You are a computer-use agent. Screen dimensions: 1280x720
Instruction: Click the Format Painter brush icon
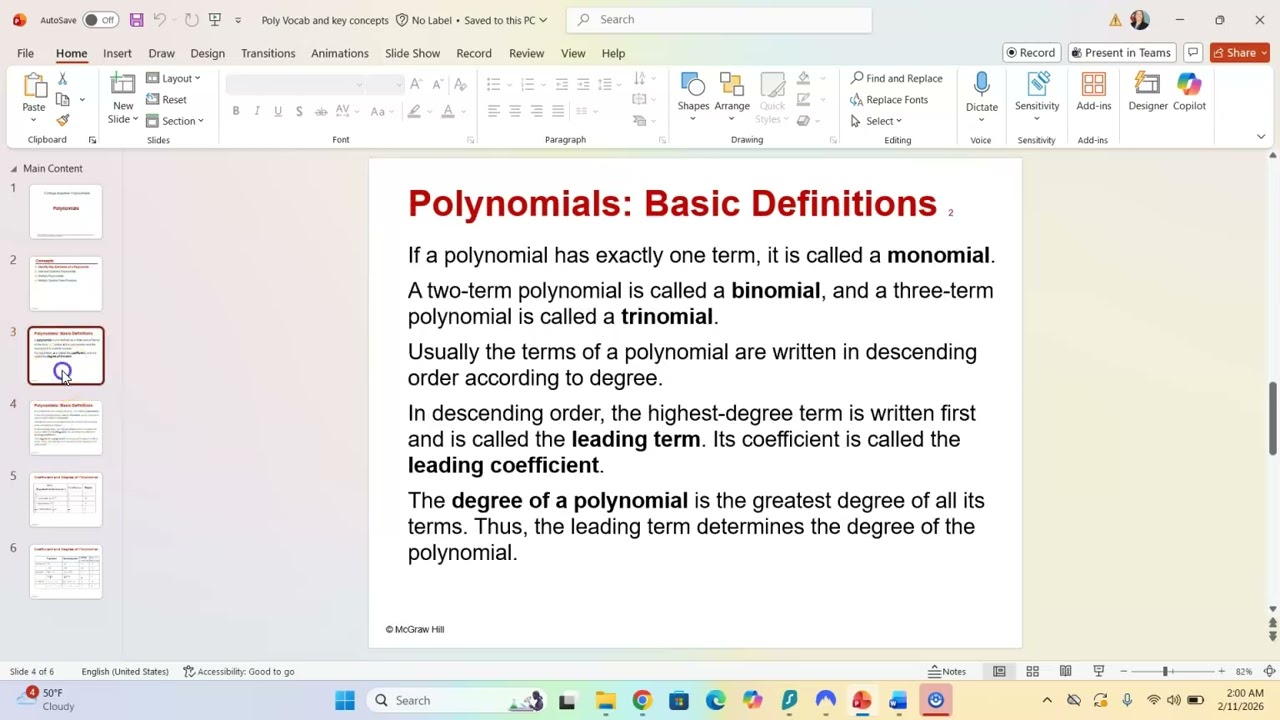click(x=62, y=120)
